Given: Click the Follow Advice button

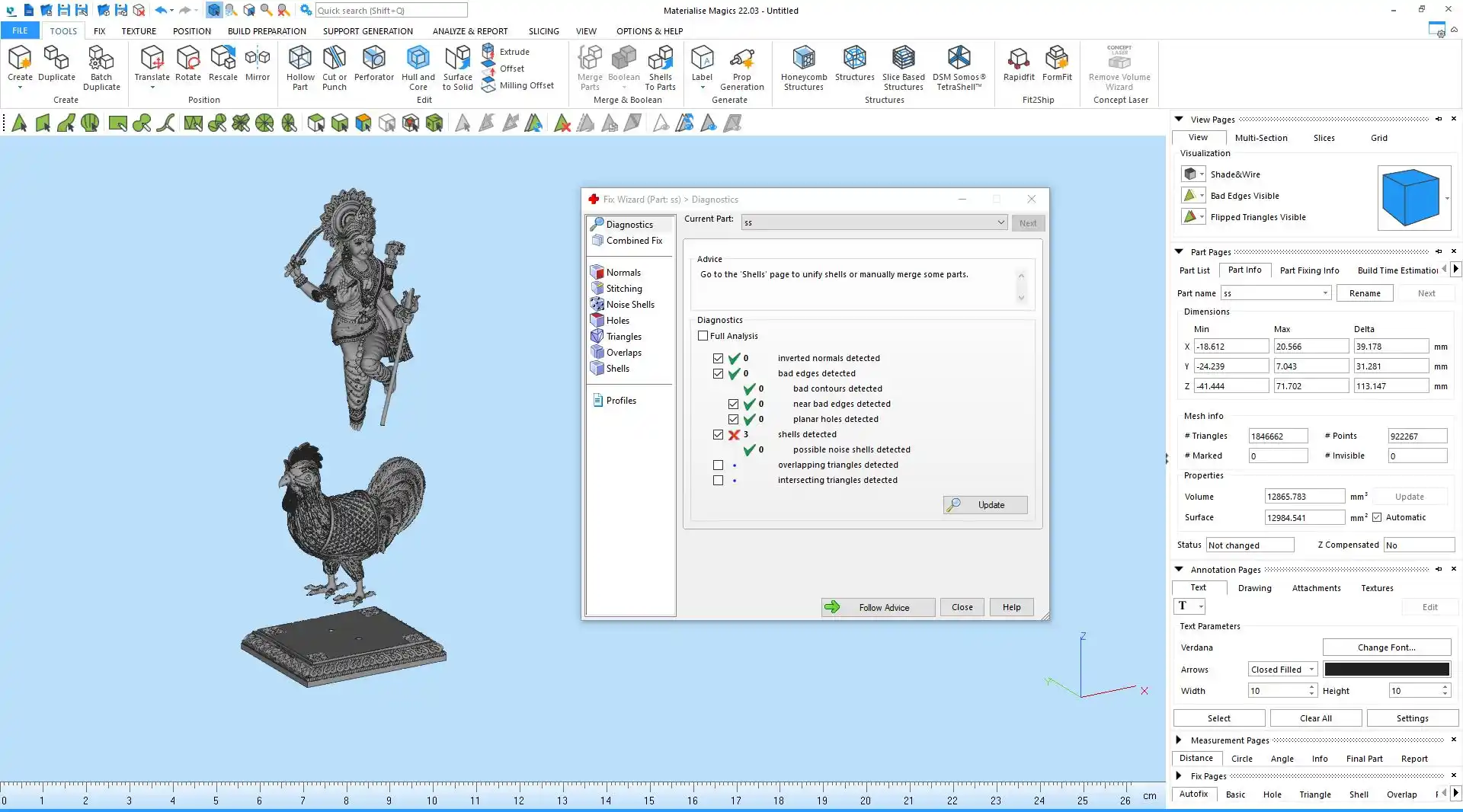Looking at the screenshot, I should tap(878, 607).
